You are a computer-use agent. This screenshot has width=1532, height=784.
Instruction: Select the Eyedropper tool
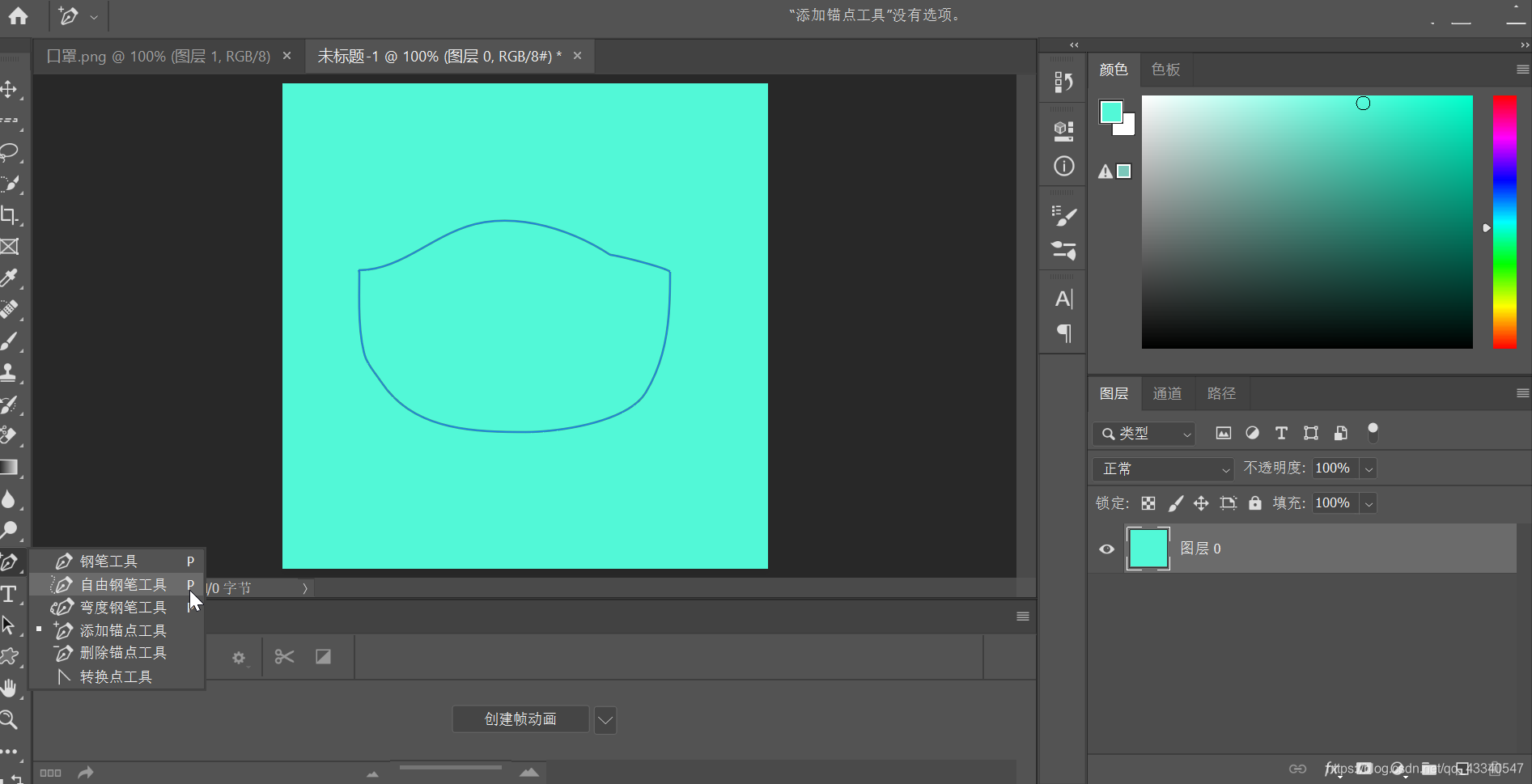(x=10, y=278)
